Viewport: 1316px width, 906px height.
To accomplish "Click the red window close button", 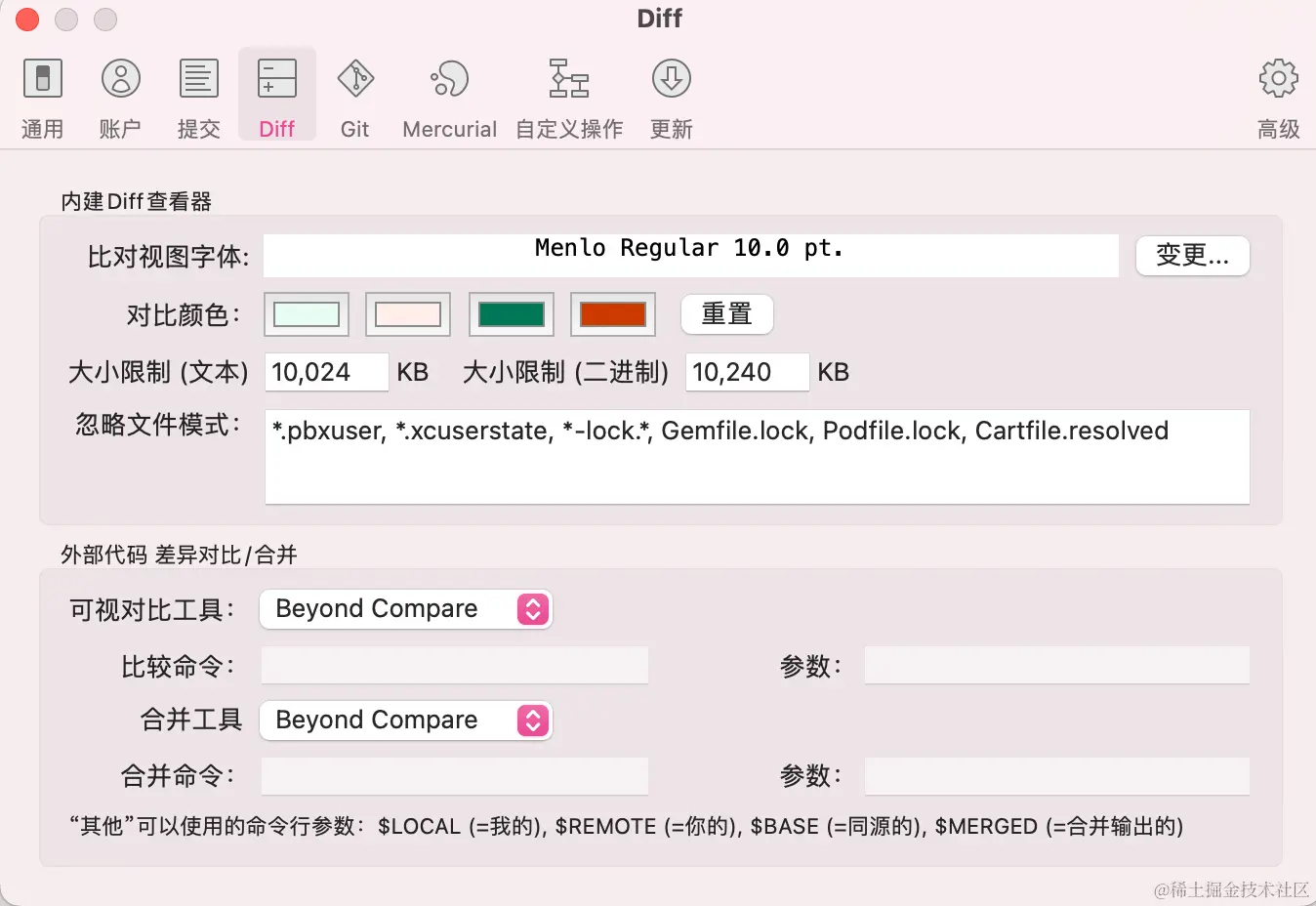I will (27, 20).
